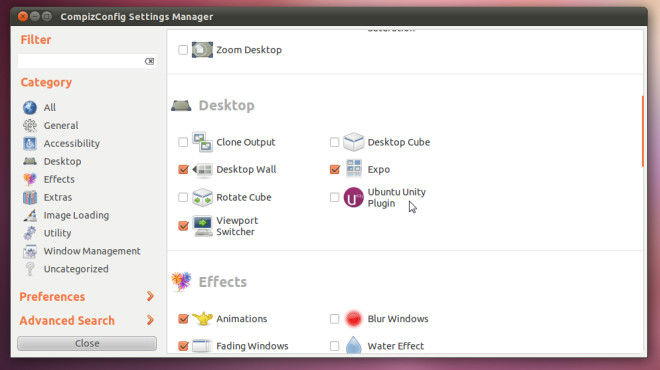Open the Viewport Switcher plugin icon

coord(202,226)
